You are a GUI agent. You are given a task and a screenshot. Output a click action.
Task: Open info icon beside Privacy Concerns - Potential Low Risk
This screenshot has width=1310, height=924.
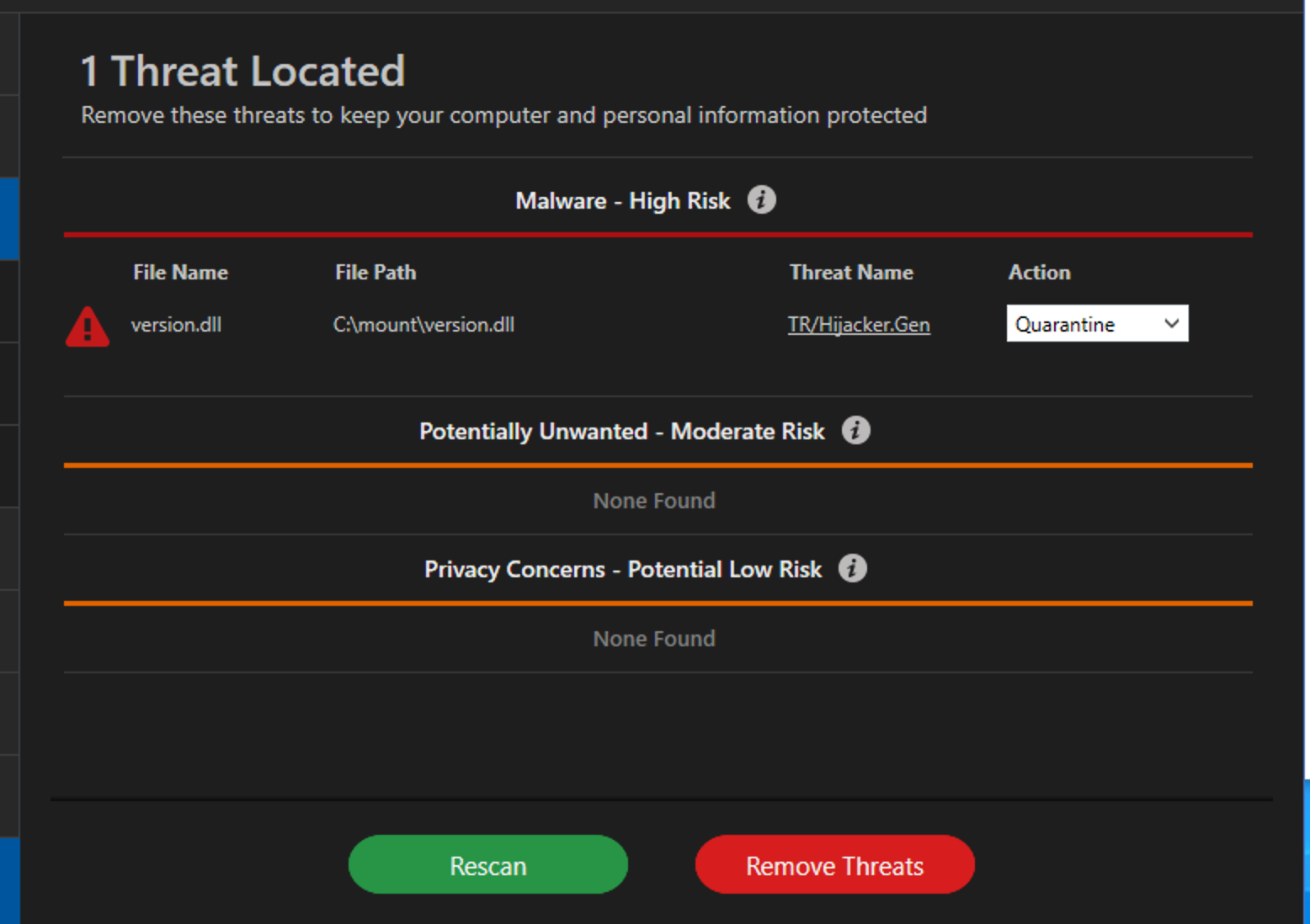[x=852, y=568]
